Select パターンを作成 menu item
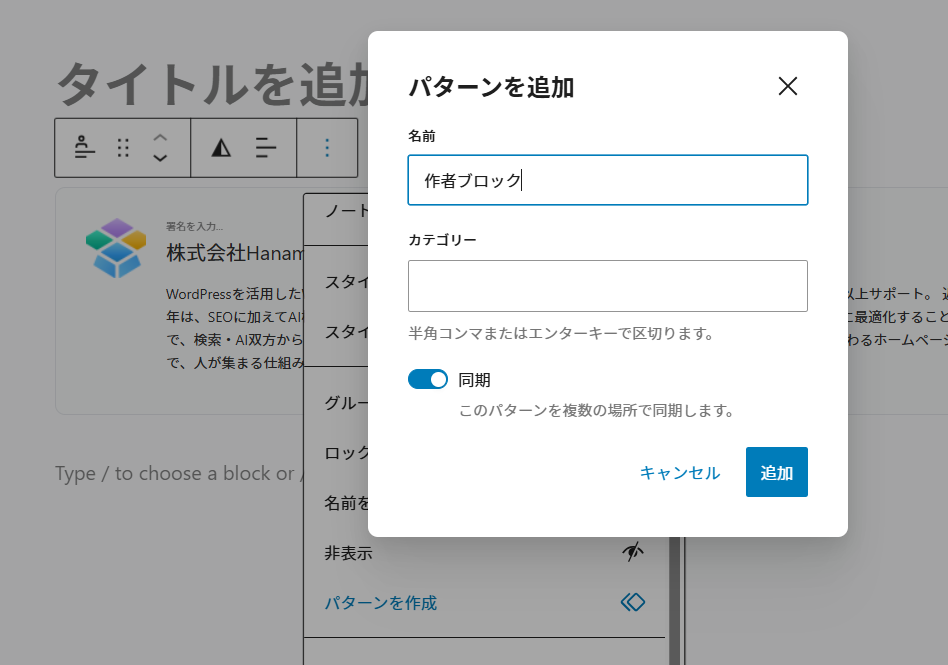 point(381,602)
